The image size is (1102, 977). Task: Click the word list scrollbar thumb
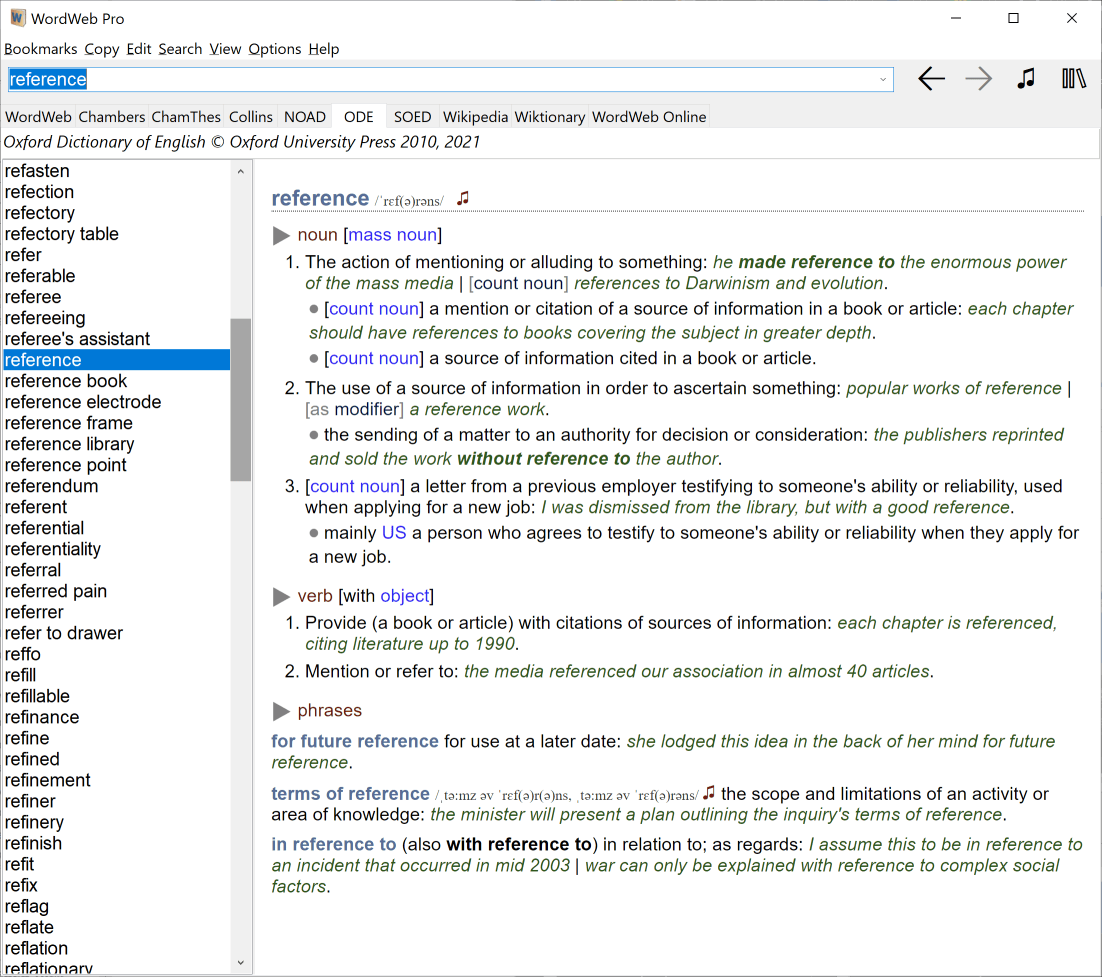coord(240,400)
